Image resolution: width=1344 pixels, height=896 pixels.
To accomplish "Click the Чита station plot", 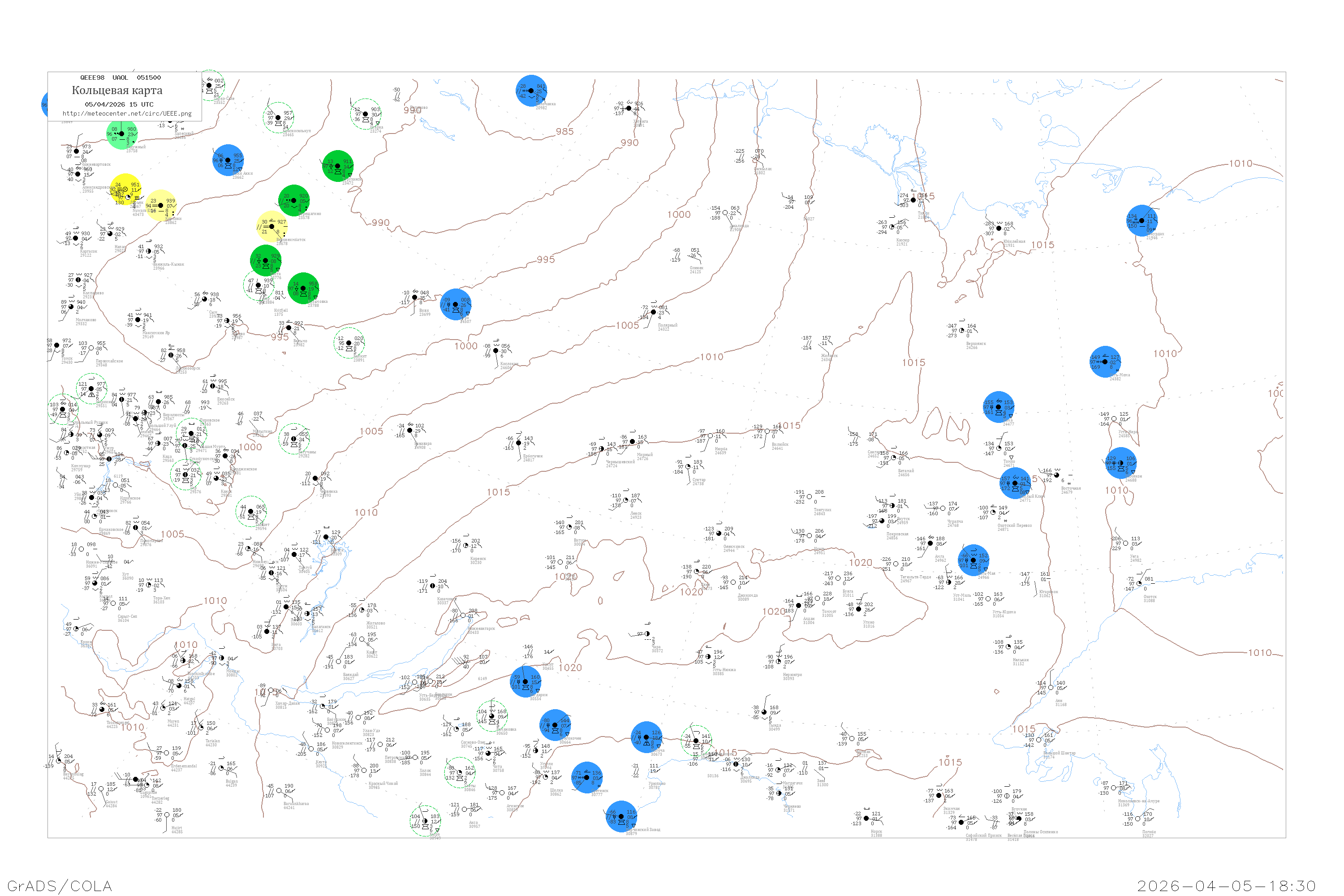I will [x=489, y=753].
